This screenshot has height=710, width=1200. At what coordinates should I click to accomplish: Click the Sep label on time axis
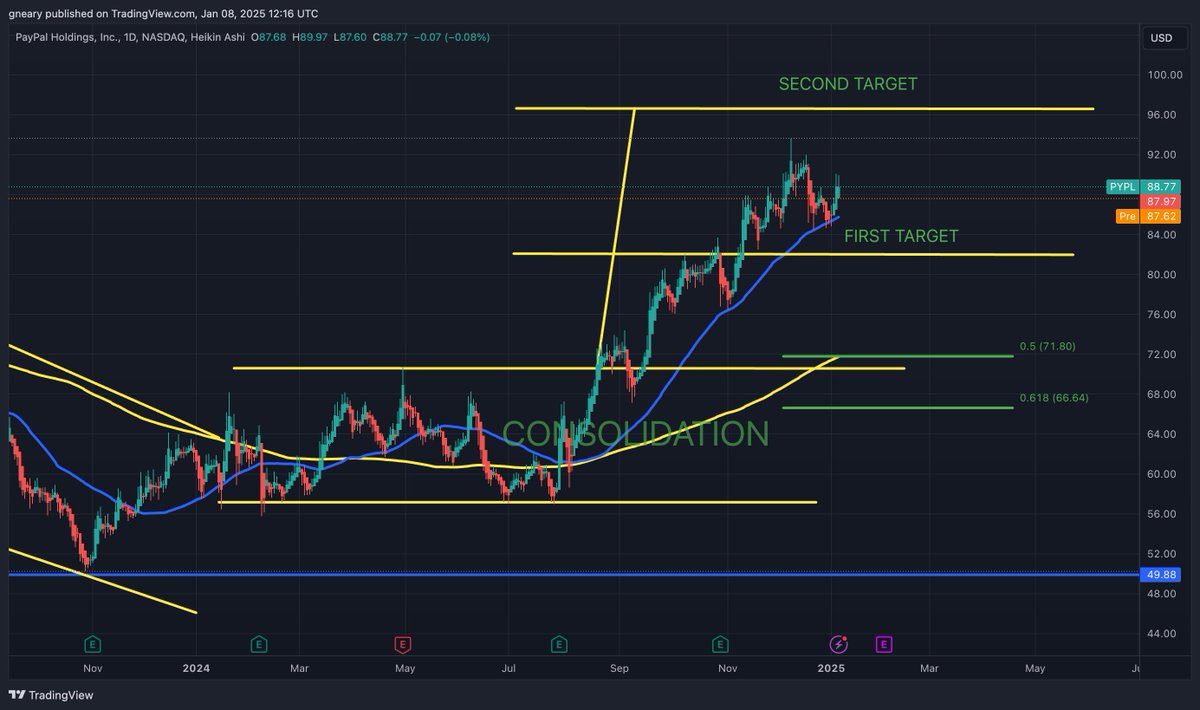coord(619,667)
